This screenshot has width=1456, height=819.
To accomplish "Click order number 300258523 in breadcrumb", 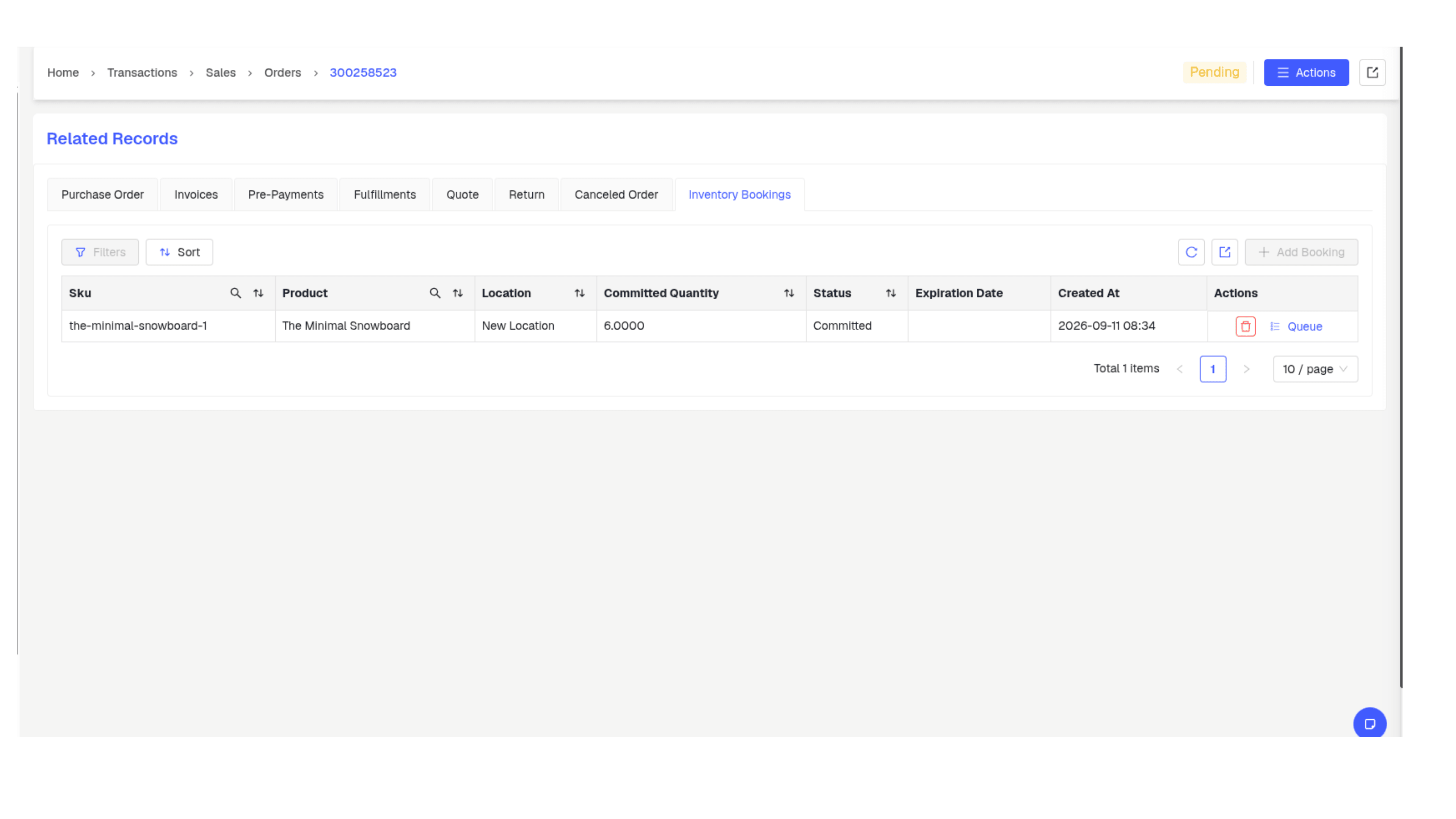I will (363, 72).
